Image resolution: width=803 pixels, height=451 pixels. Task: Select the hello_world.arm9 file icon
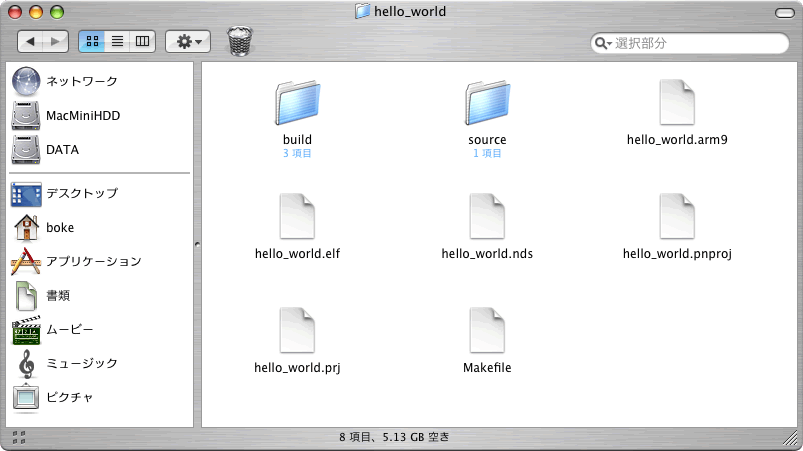[x=677, y=102]
